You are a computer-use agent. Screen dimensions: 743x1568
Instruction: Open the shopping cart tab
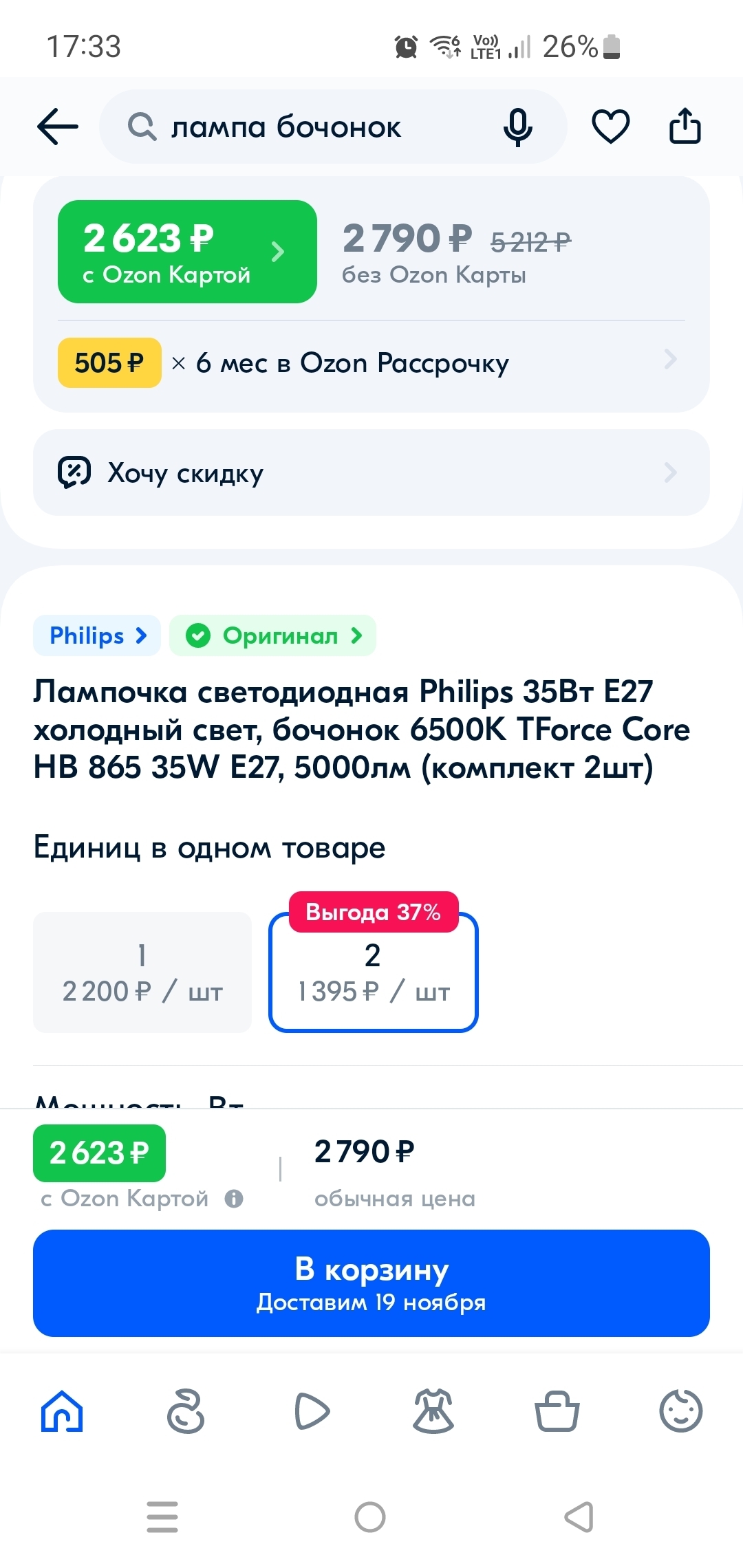tap(557, 1411)
